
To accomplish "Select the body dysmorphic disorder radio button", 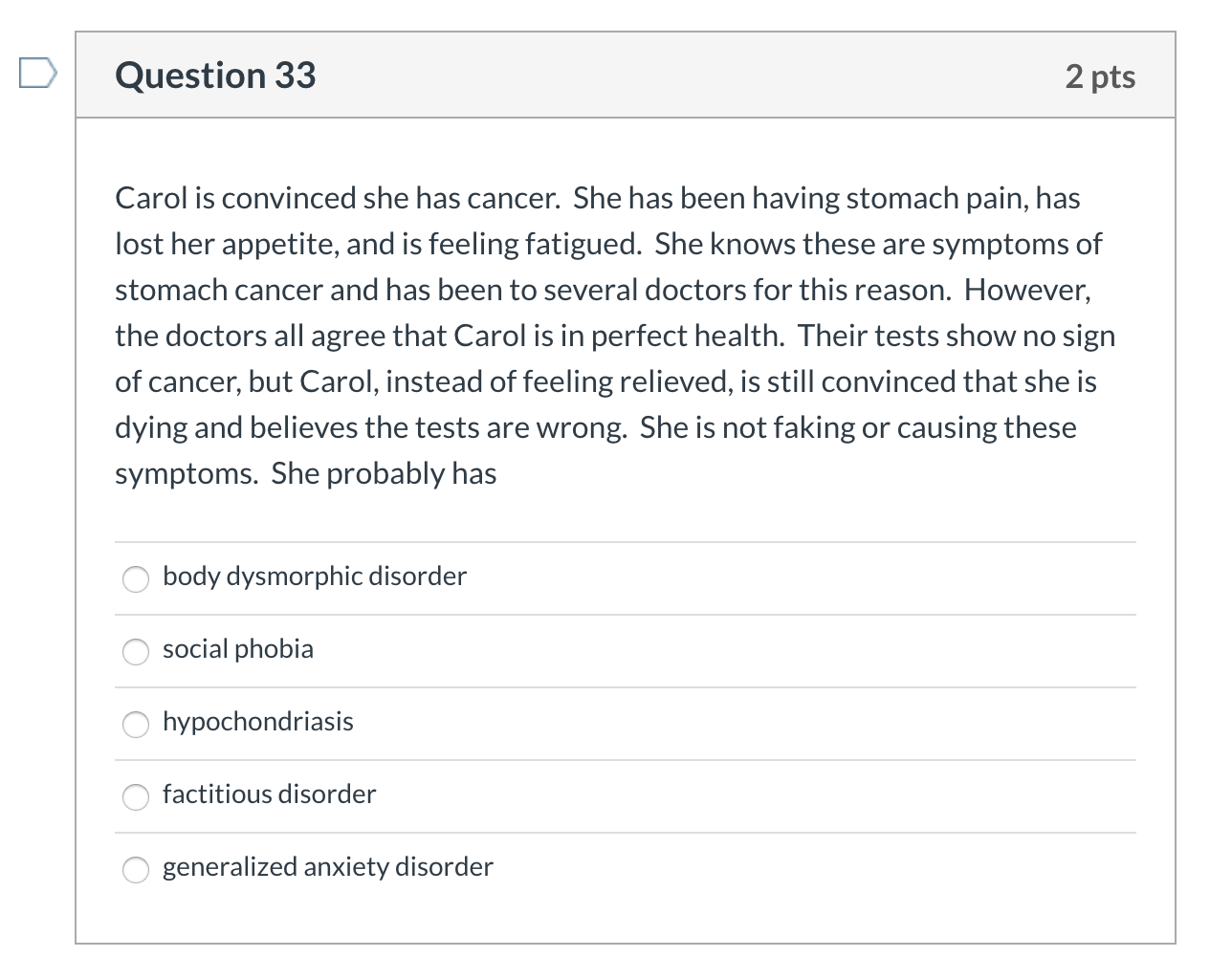I will coord(136,578).
